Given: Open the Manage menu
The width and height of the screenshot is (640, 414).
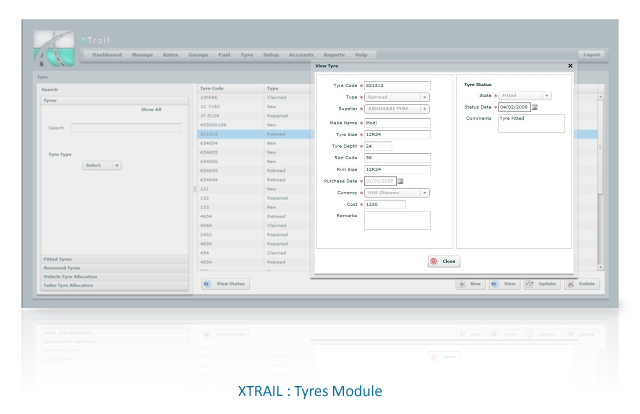Looking at the screenshot, I should 142,55.
